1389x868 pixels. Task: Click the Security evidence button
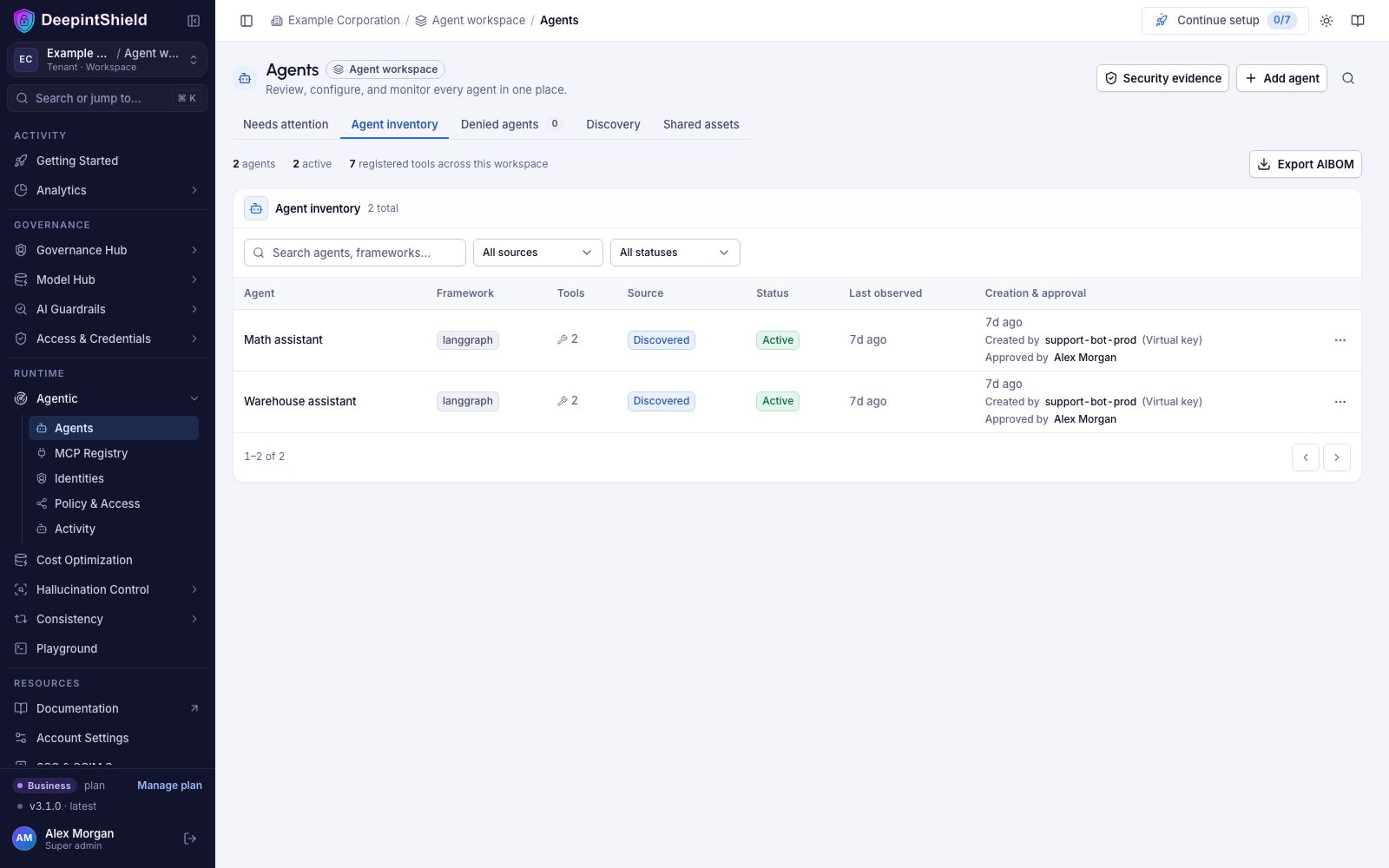coord(1162,78)
